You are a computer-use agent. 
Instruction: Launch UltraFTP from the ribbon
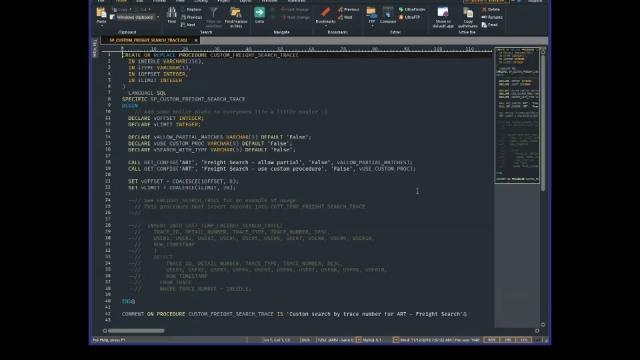pyautogui.click(x=409, y=17)
